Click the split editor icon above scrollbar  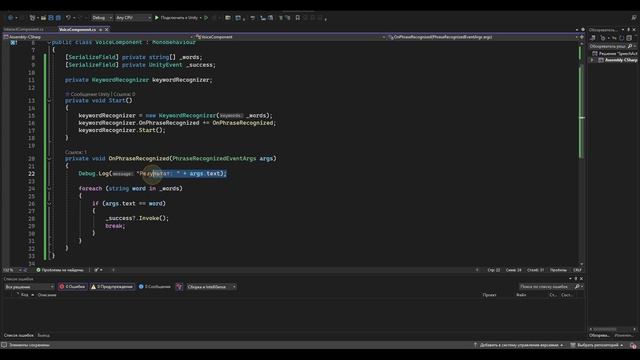click(x=582, y=37)
